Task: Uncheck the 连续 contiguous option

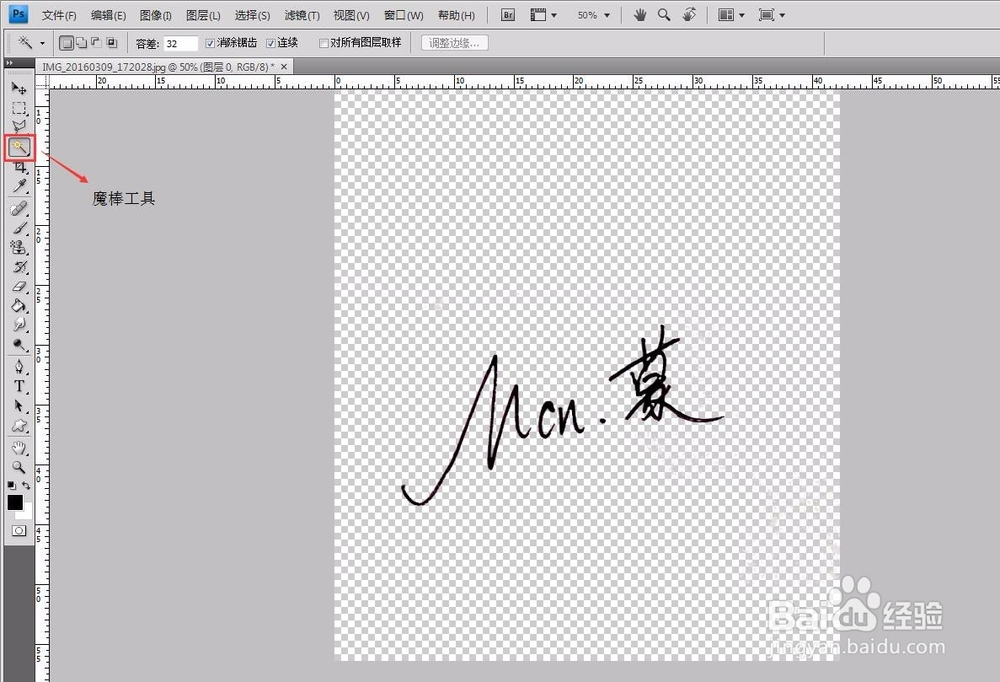Action: tap(271, 43)
